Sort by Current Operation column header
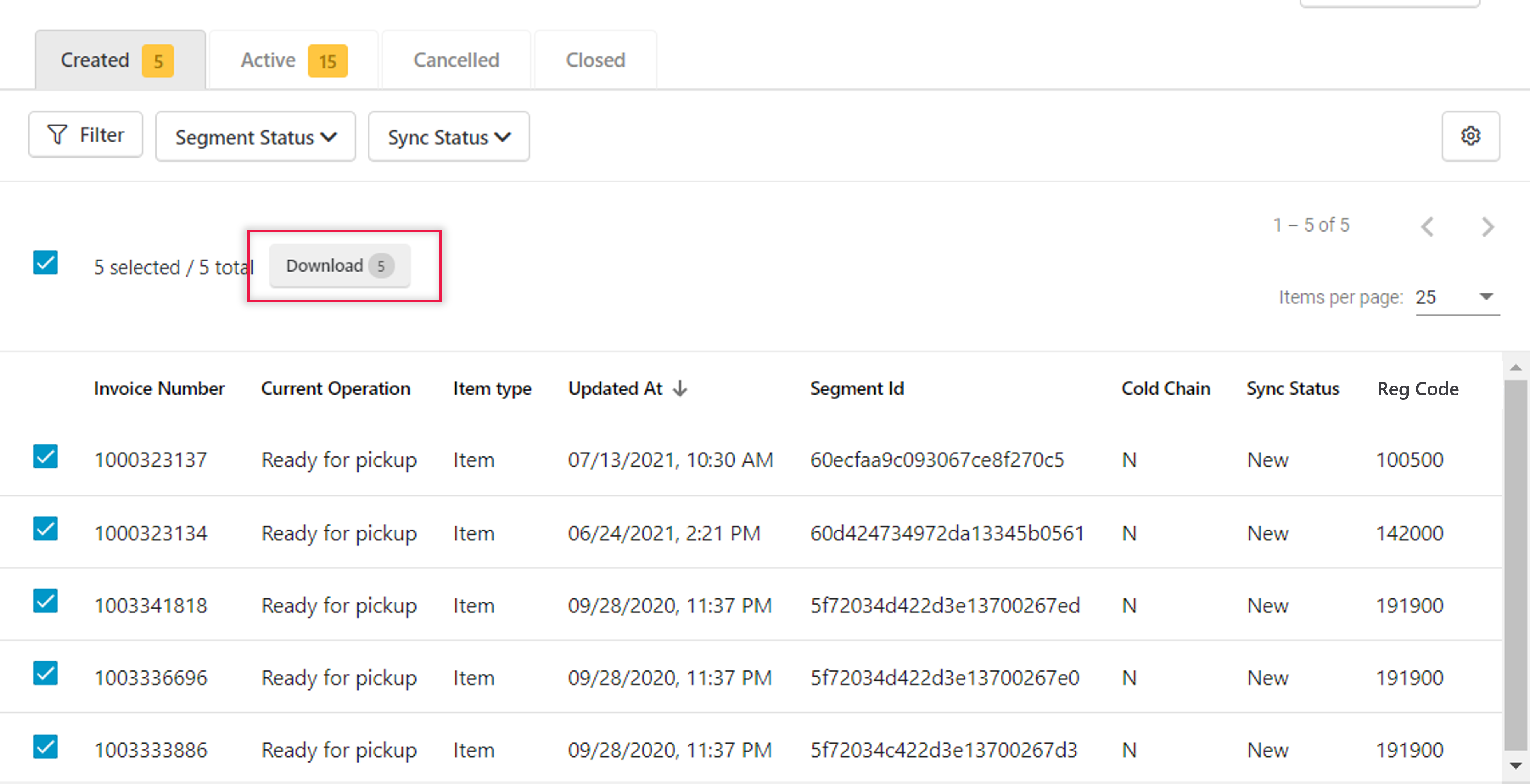The image size is (1530, 784). coord(336,389)
